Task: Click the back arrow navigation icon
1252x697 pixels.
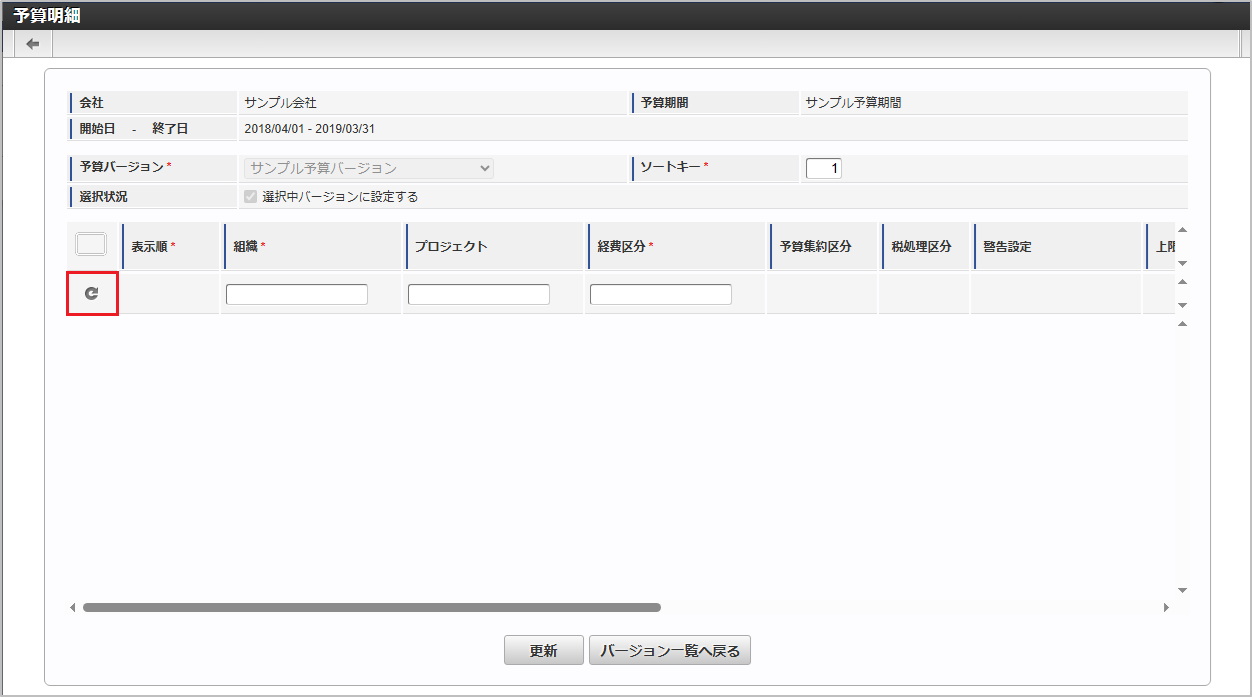Action: pyautogui.click(x=31, y=43)
